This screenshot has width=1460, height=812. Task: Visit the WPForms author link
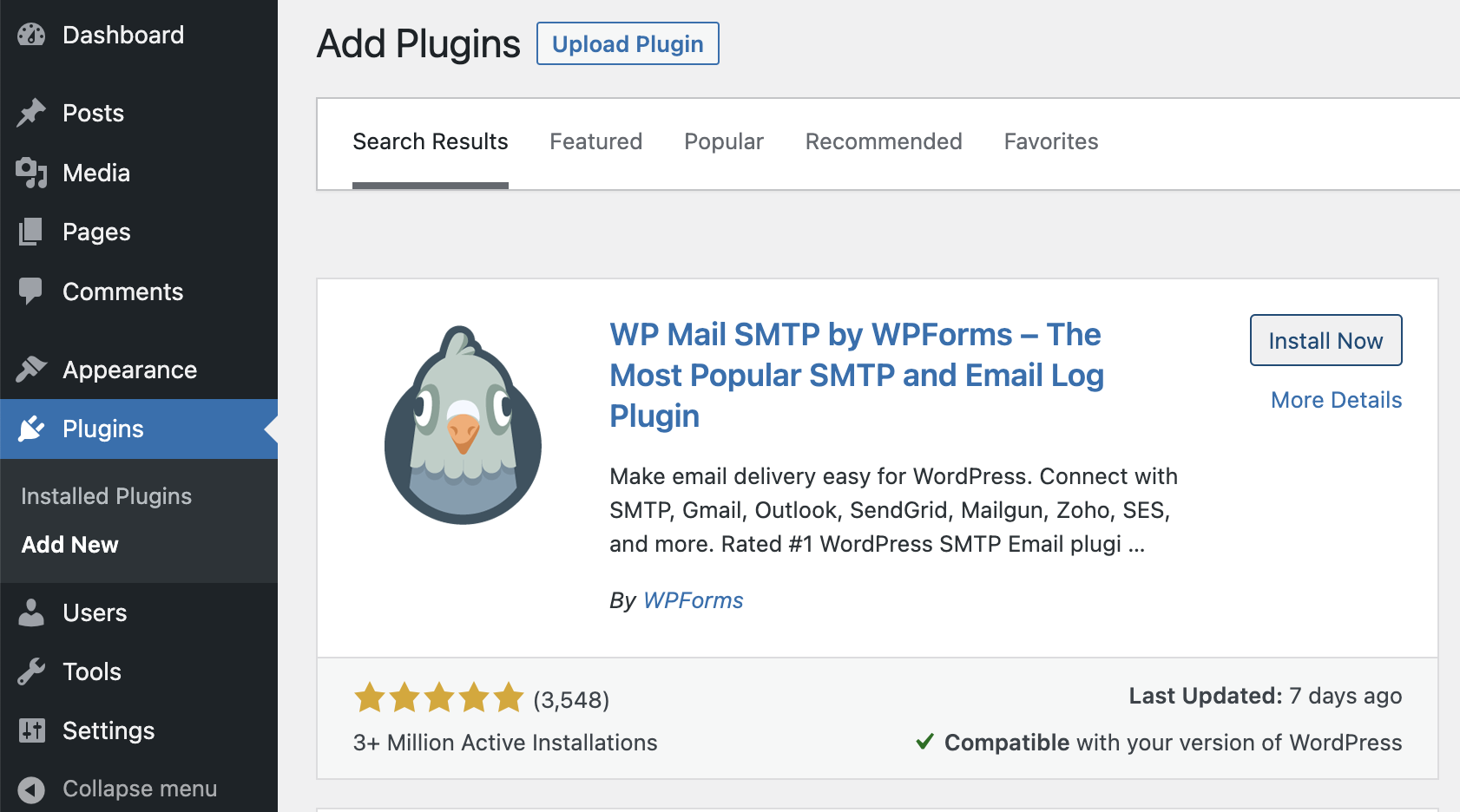pos(693,599)
